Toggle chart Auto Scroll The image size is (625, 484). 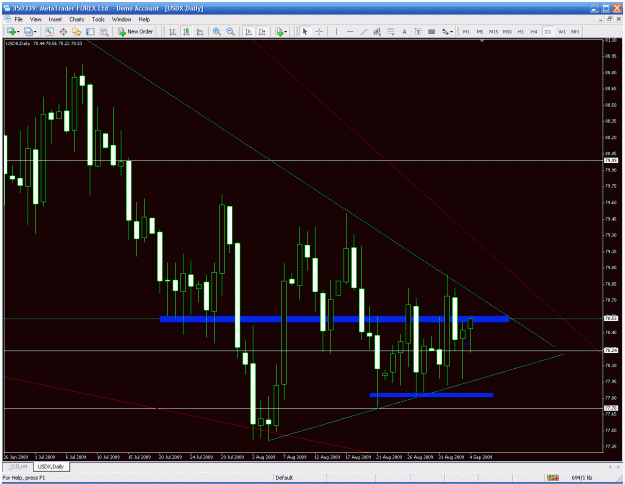click(x=248, y=31)
